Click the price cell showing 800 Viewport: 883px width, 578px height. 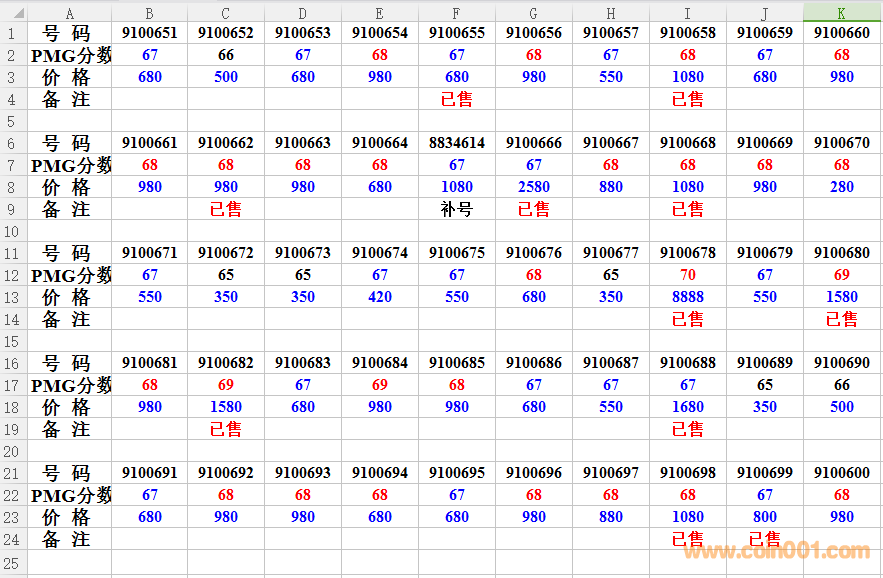click(765, 517)
